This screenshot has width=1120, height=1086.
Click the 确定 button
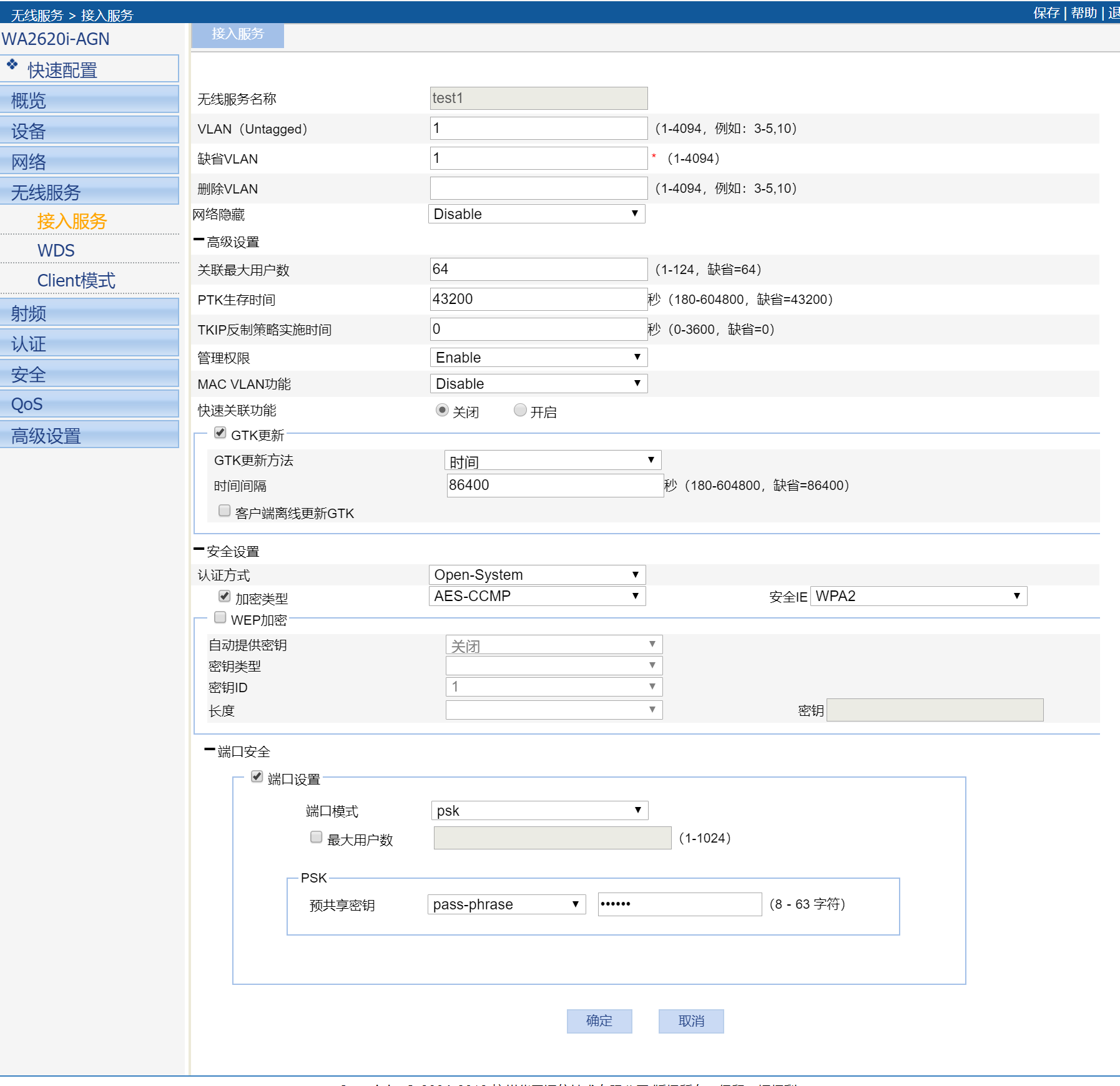pos(599,1021)
